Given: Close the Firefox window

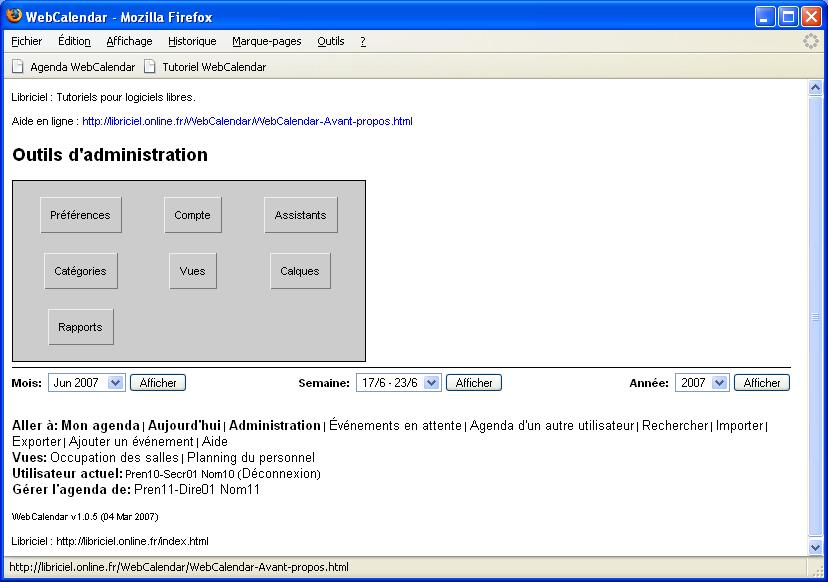Looking at the screenshot, I should [x=811, y=16].
